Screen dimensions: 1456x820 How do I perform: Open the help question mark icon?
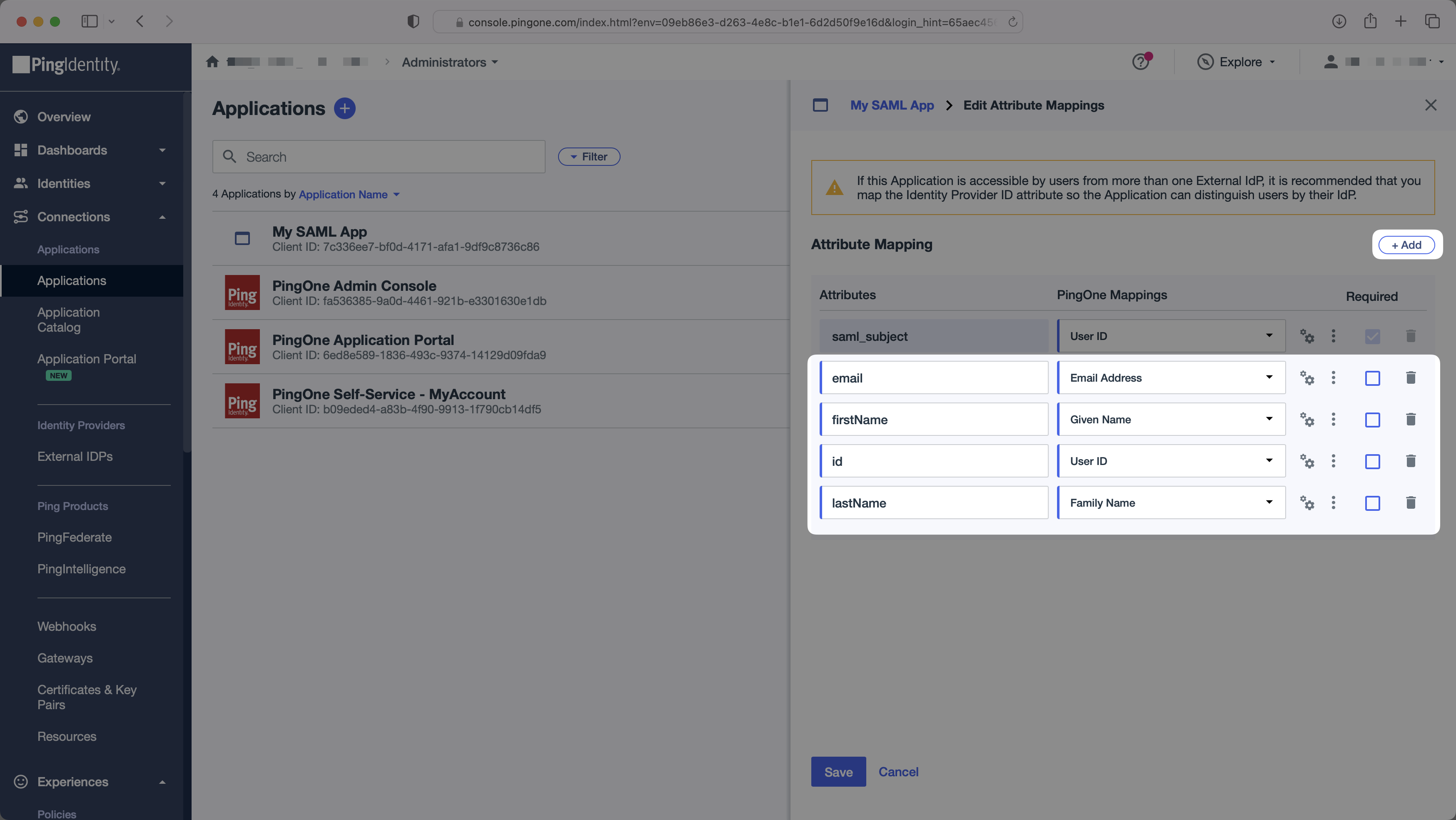pos(1141,62)
